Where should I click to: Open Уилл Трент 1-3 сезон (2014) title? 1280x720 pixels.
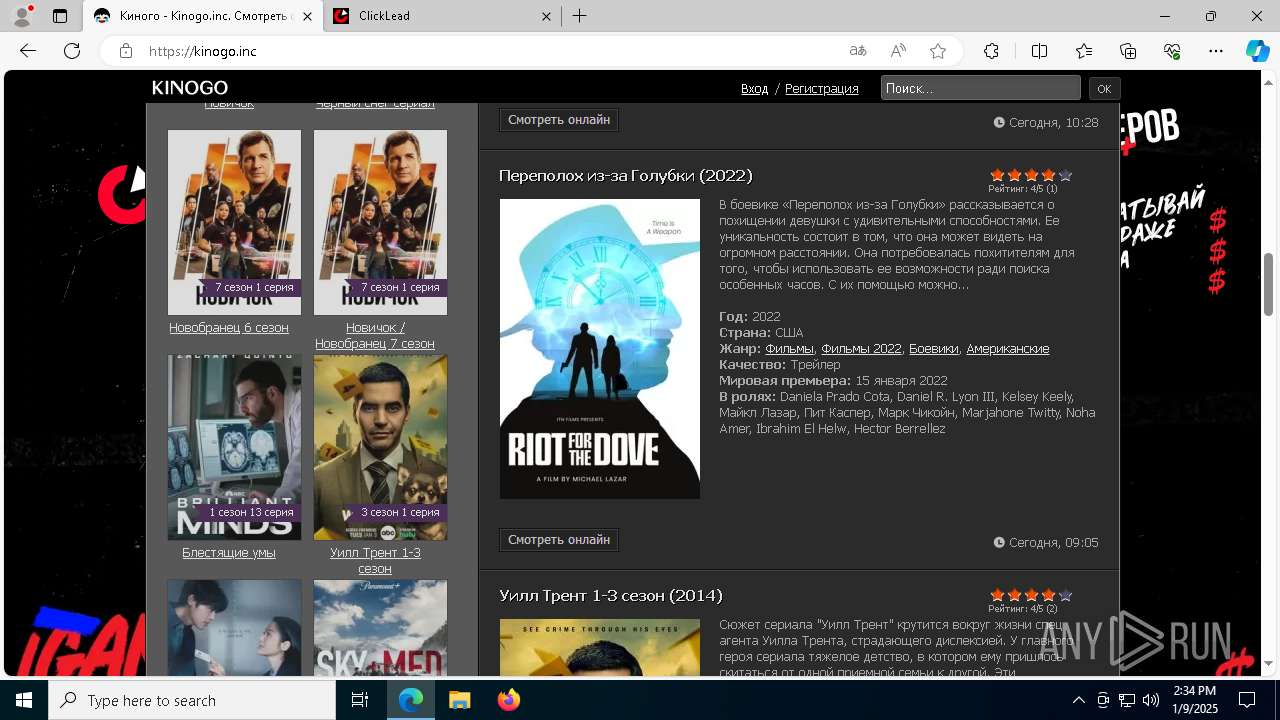(611, 596)
